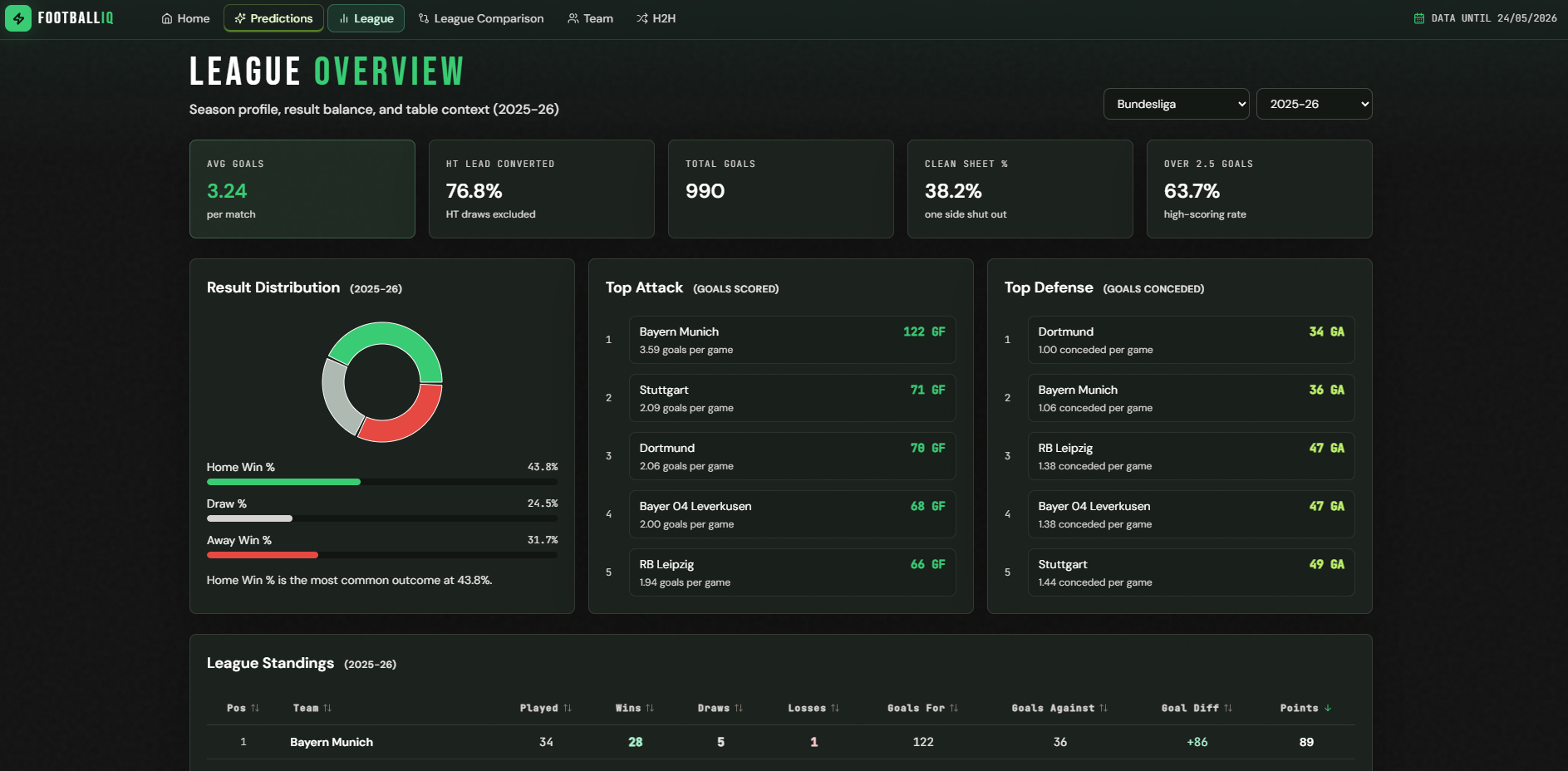Select Dortmund 70 GF attack row
Screen dimensions: 1568x771
792,456
